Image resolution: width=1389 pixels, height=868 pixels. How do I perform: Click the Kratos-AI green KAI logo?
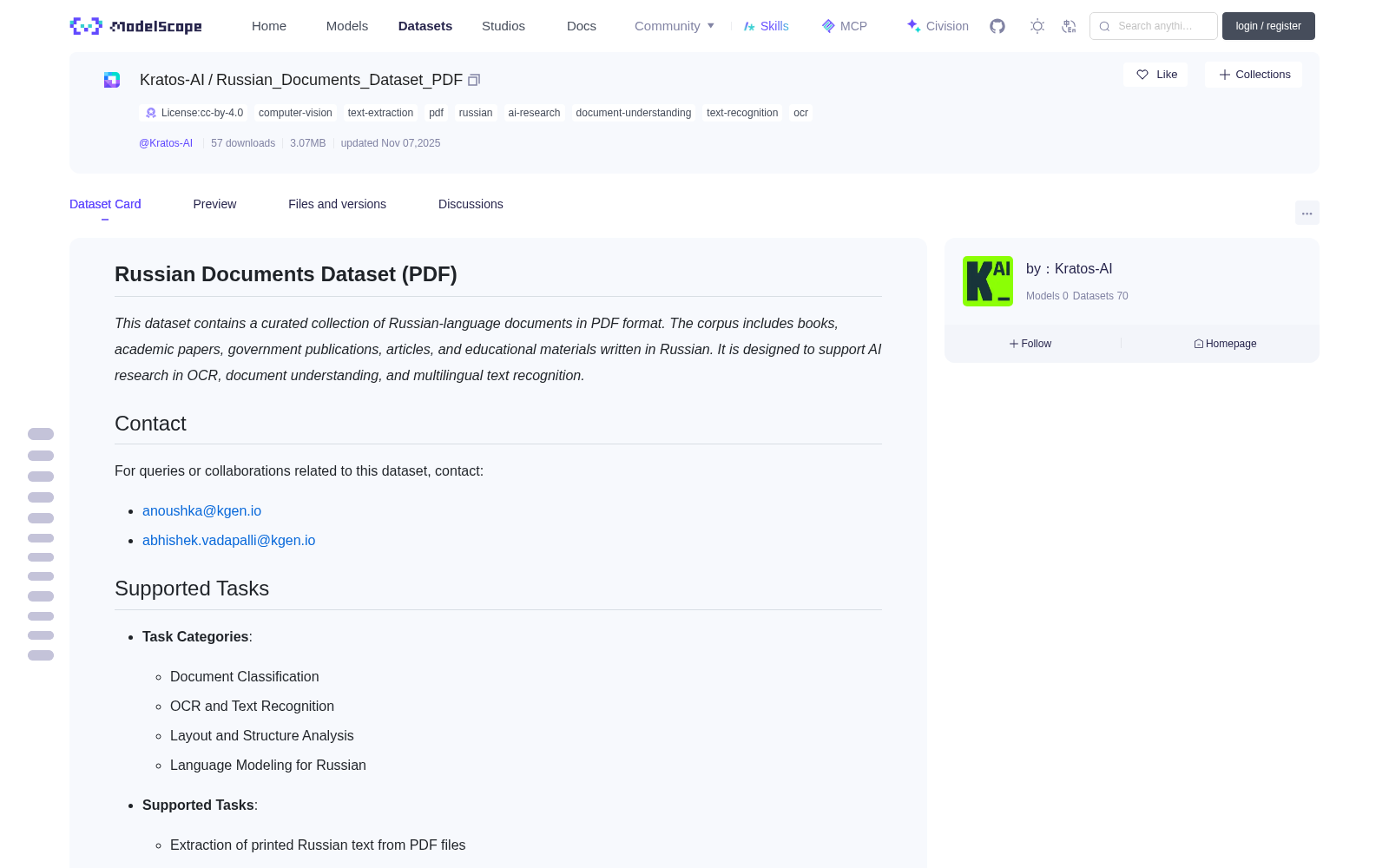tap(988, 281)
